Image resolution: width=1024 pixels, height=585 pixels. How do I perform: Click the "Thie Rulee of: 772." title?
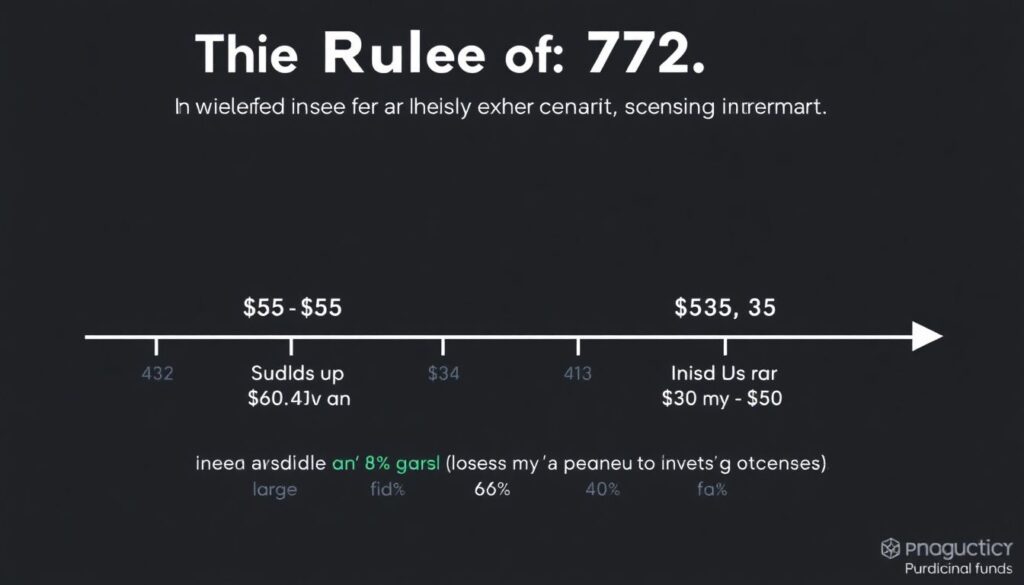point(451,54)
